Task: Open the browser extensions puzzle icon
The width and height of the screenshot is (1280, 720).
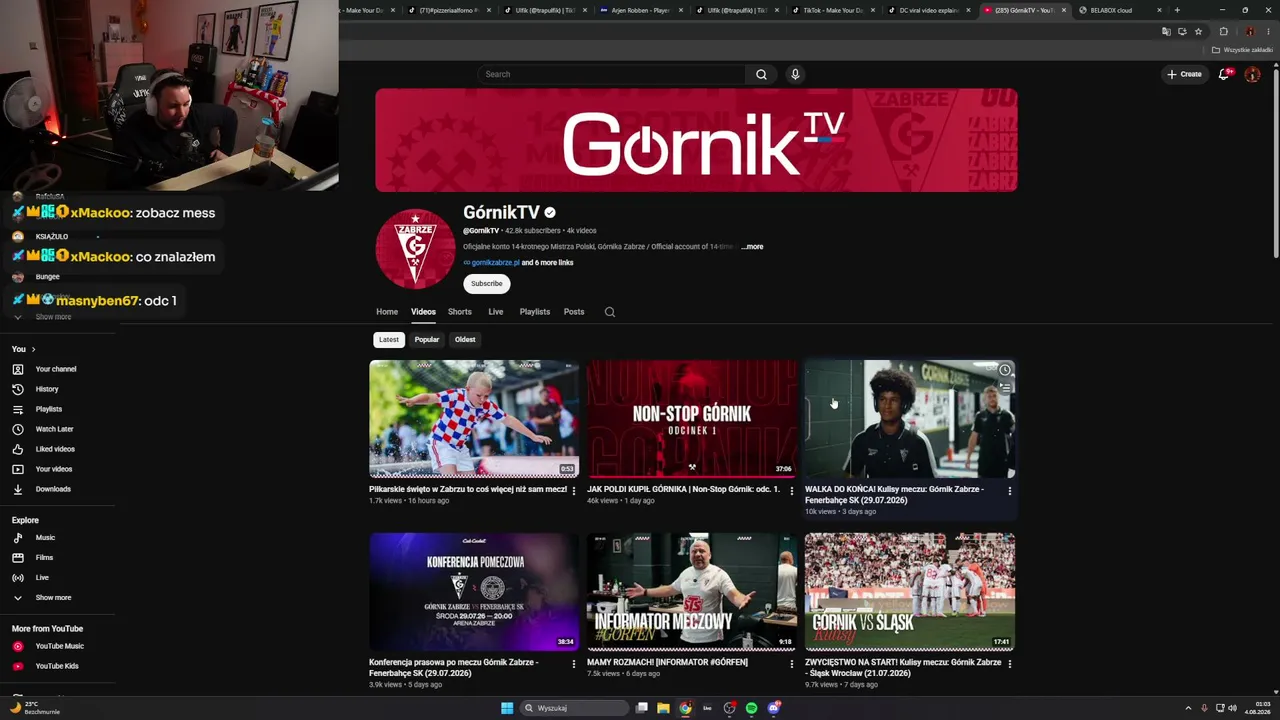Action: pyautogui.click(x=1223, y=31)
